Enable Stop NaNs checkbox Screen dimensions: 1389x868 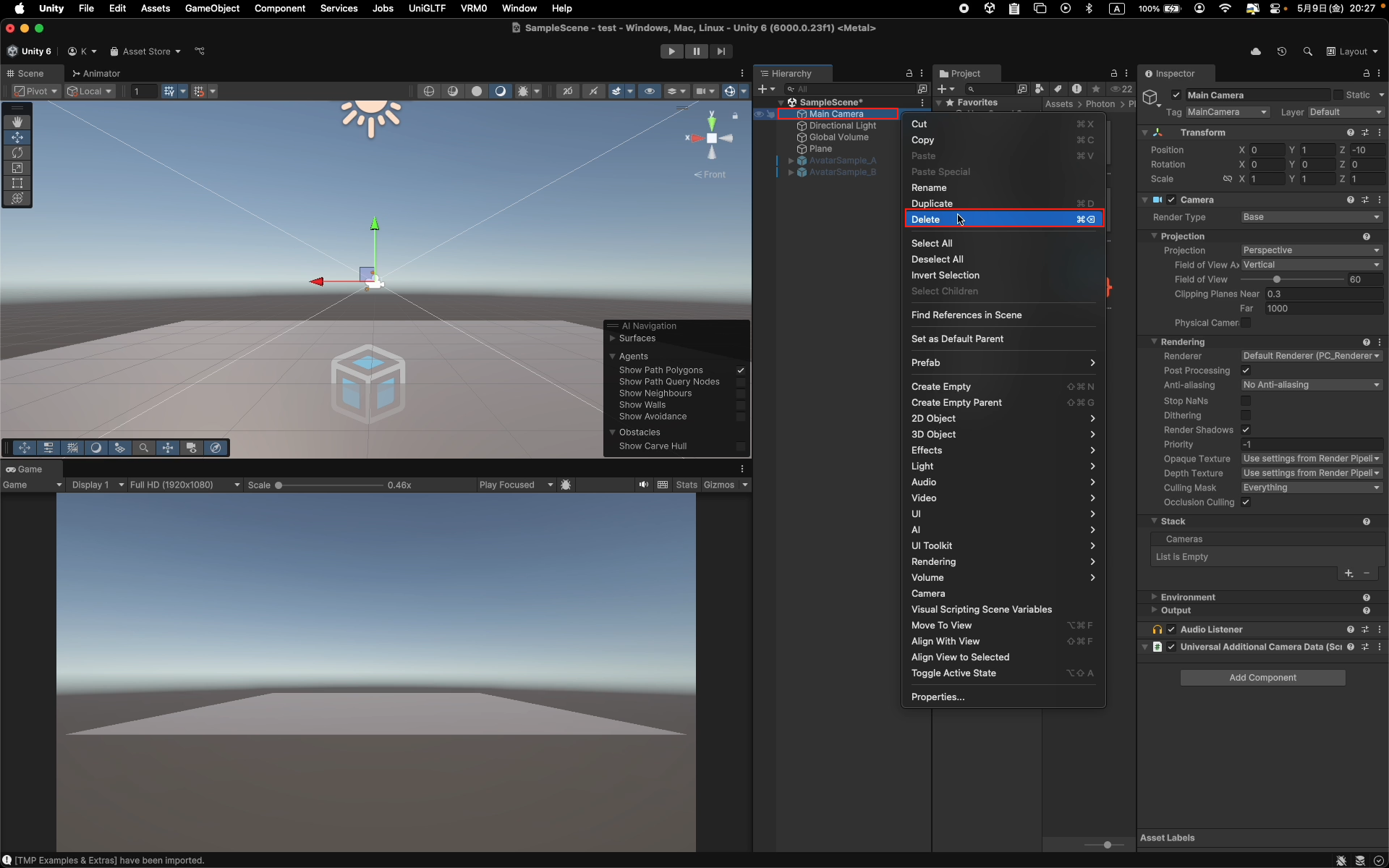1246,401
